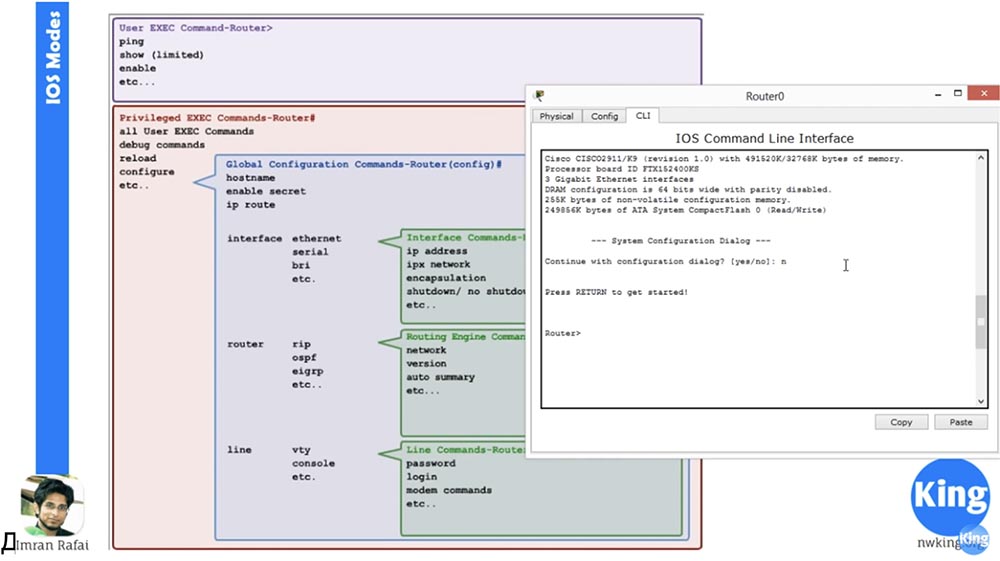Click the 'show (limited)' command text
Screen dimensions: 1000x561
[161, 55]
